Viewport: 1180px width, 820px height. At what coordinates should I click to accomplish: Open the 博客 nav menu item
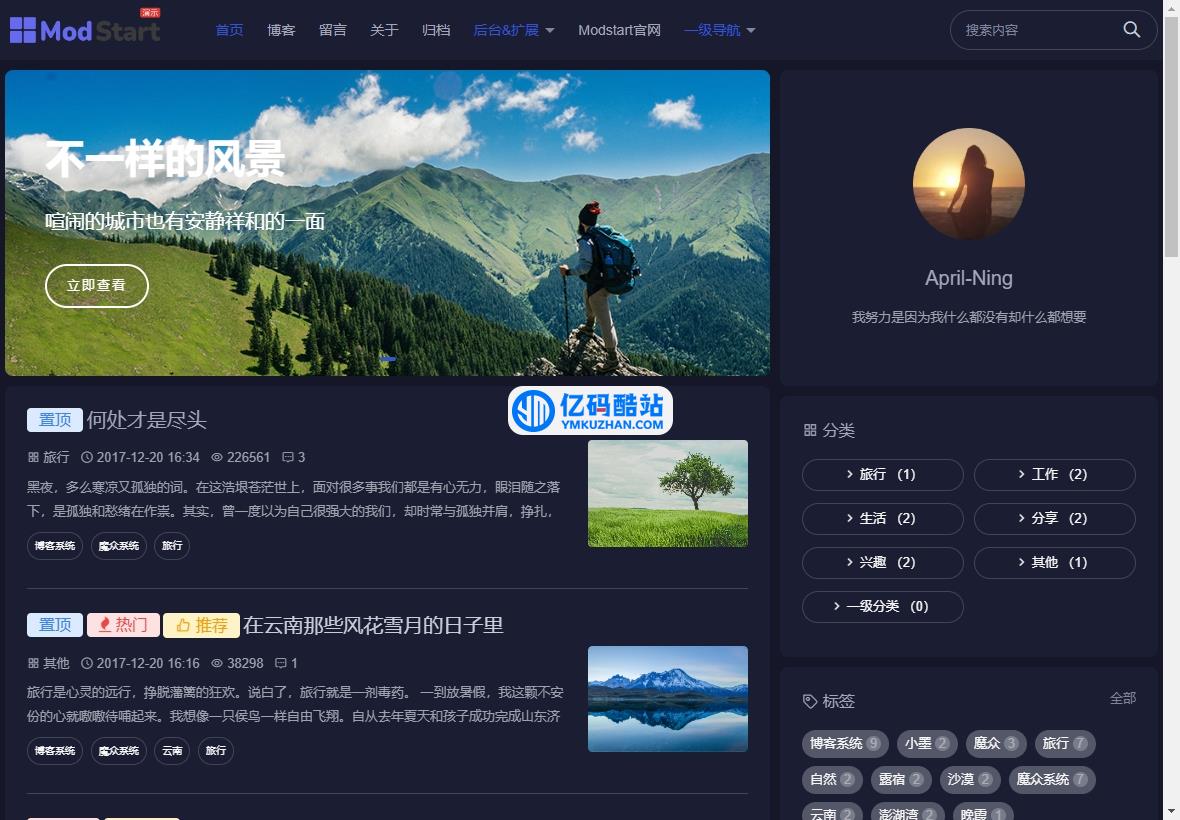pos(281,30)
